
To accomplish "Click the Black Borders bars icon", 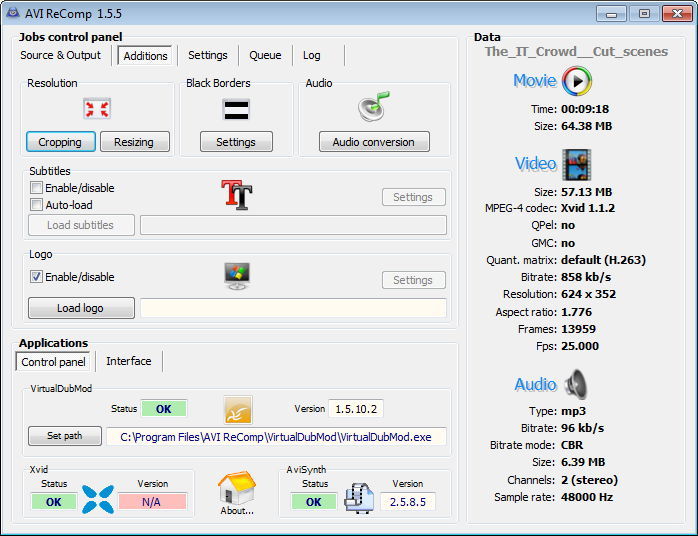I will [x=236, y=109].
